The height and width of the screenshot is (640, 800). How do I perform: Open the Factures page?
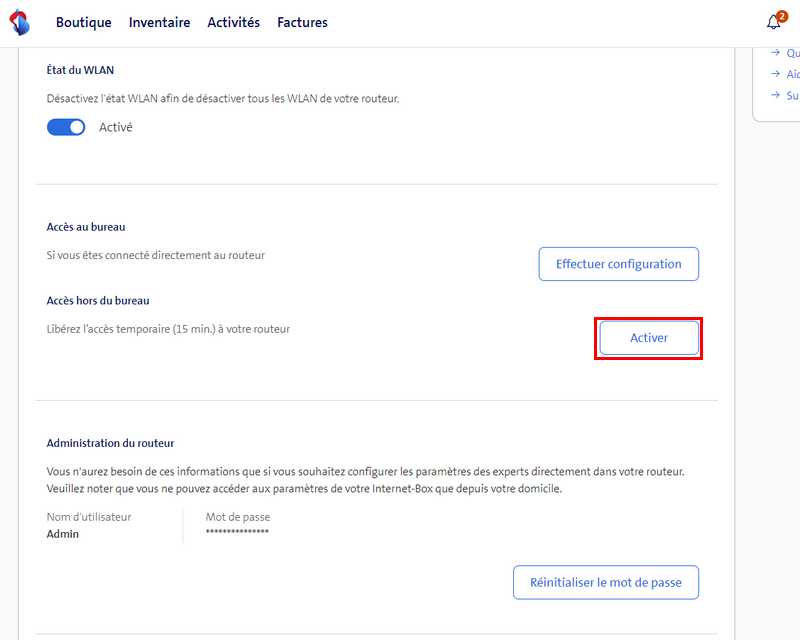tap(302, 22)
